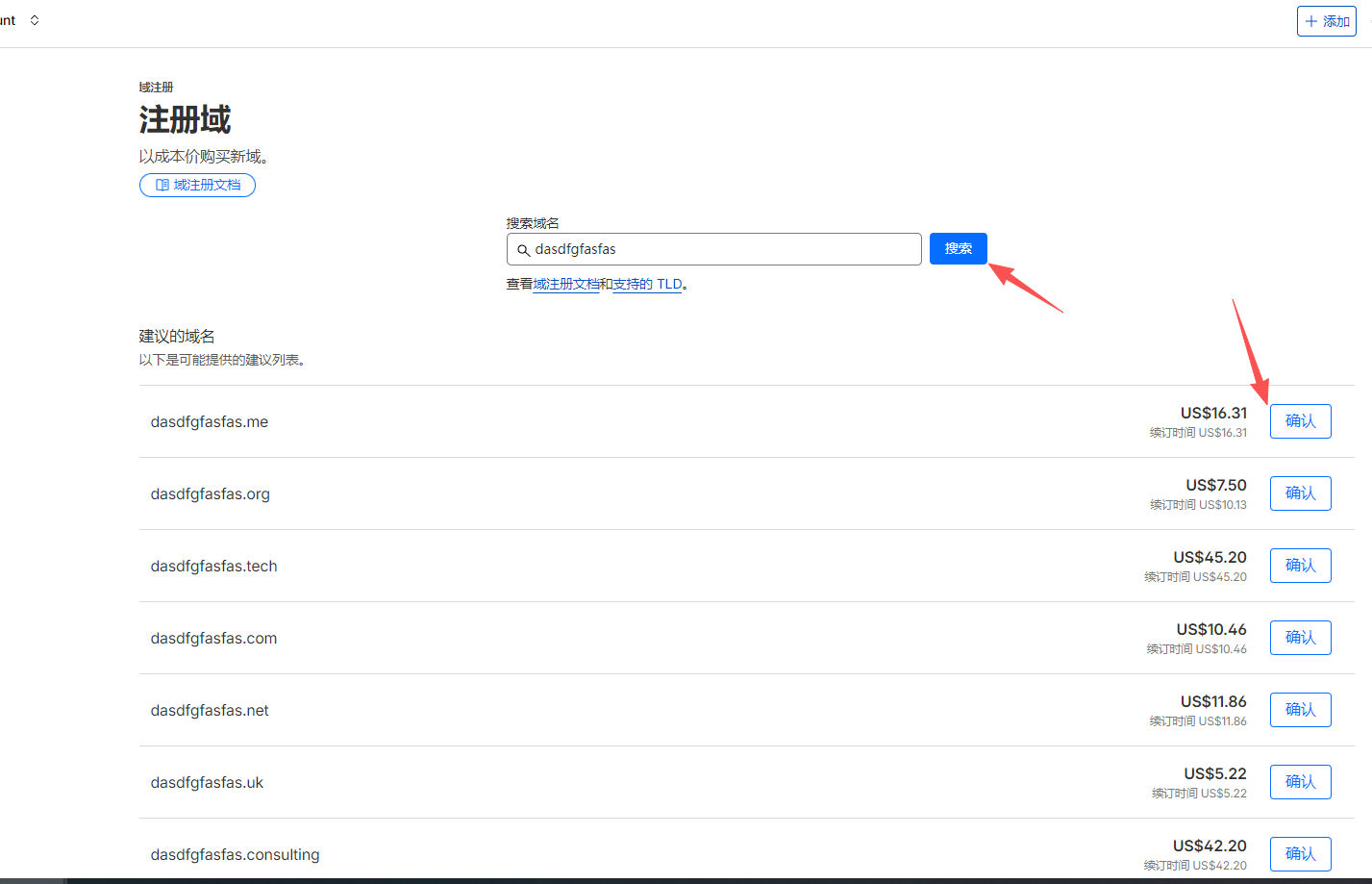Click the account switcher chevron icon
1372x884 pixels.
35,20
